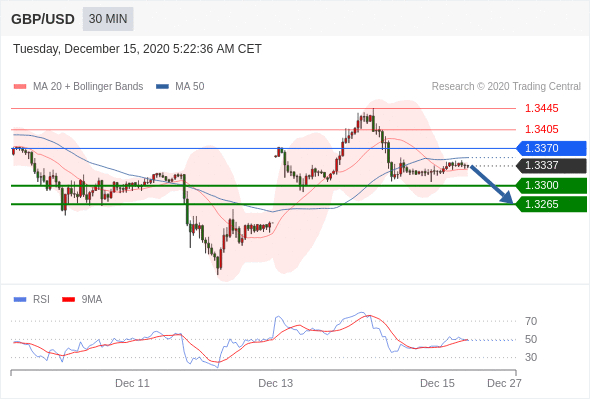Viewport: 590px width, 400px height.
Task: Select the 1.3265 support price tag
Action: pos(551,204)
